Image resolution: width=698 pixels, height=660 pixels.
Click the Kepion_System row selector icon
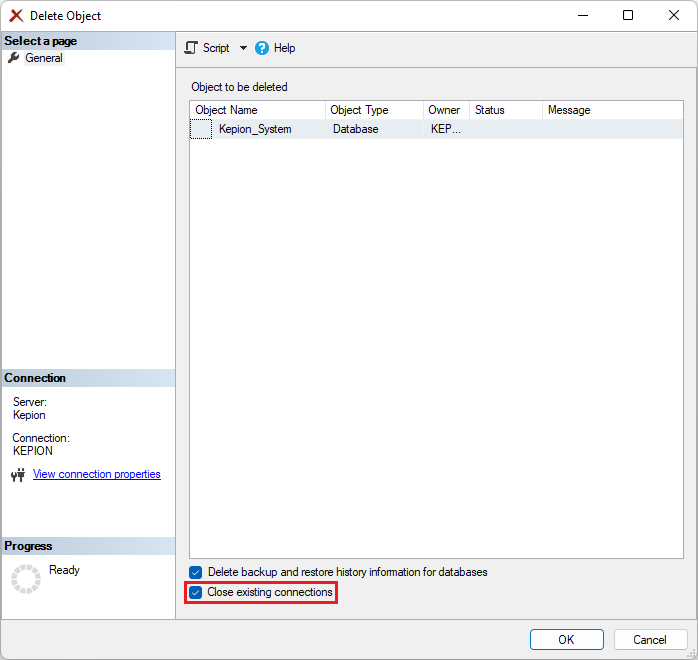pos(201,129)
